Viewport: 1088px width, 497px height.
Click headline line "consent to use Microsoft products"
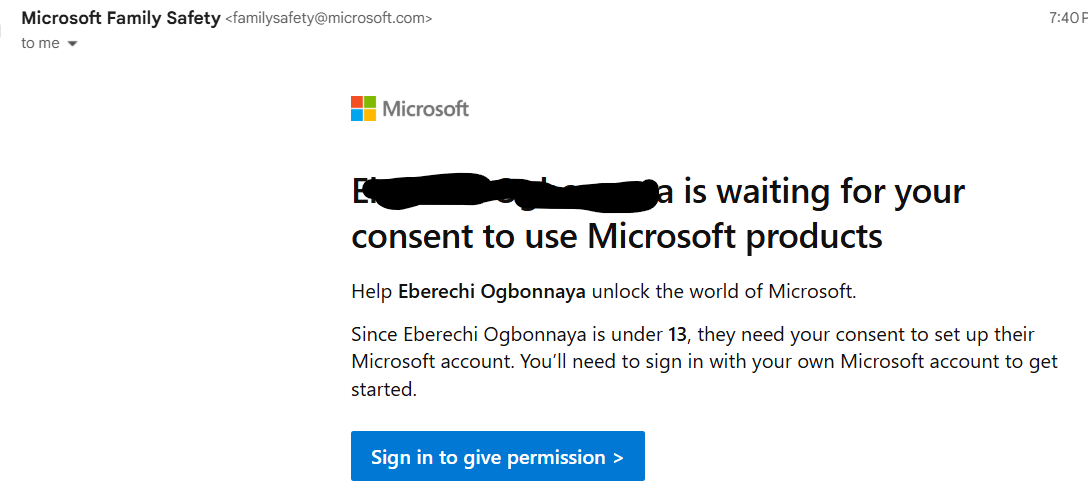617,236
